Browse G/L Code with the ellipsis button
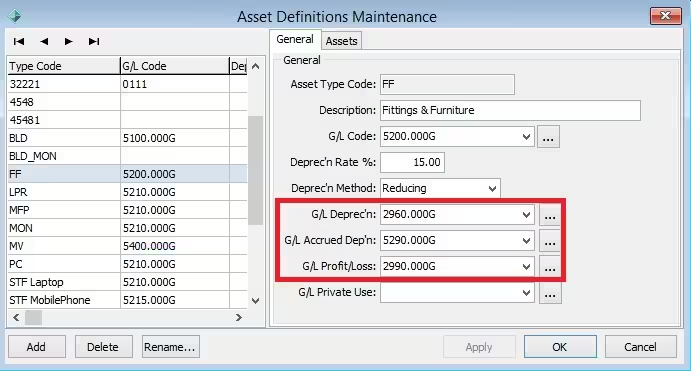Image resolution: width=691 pixels, height=371 pixels. pos(548,137)
